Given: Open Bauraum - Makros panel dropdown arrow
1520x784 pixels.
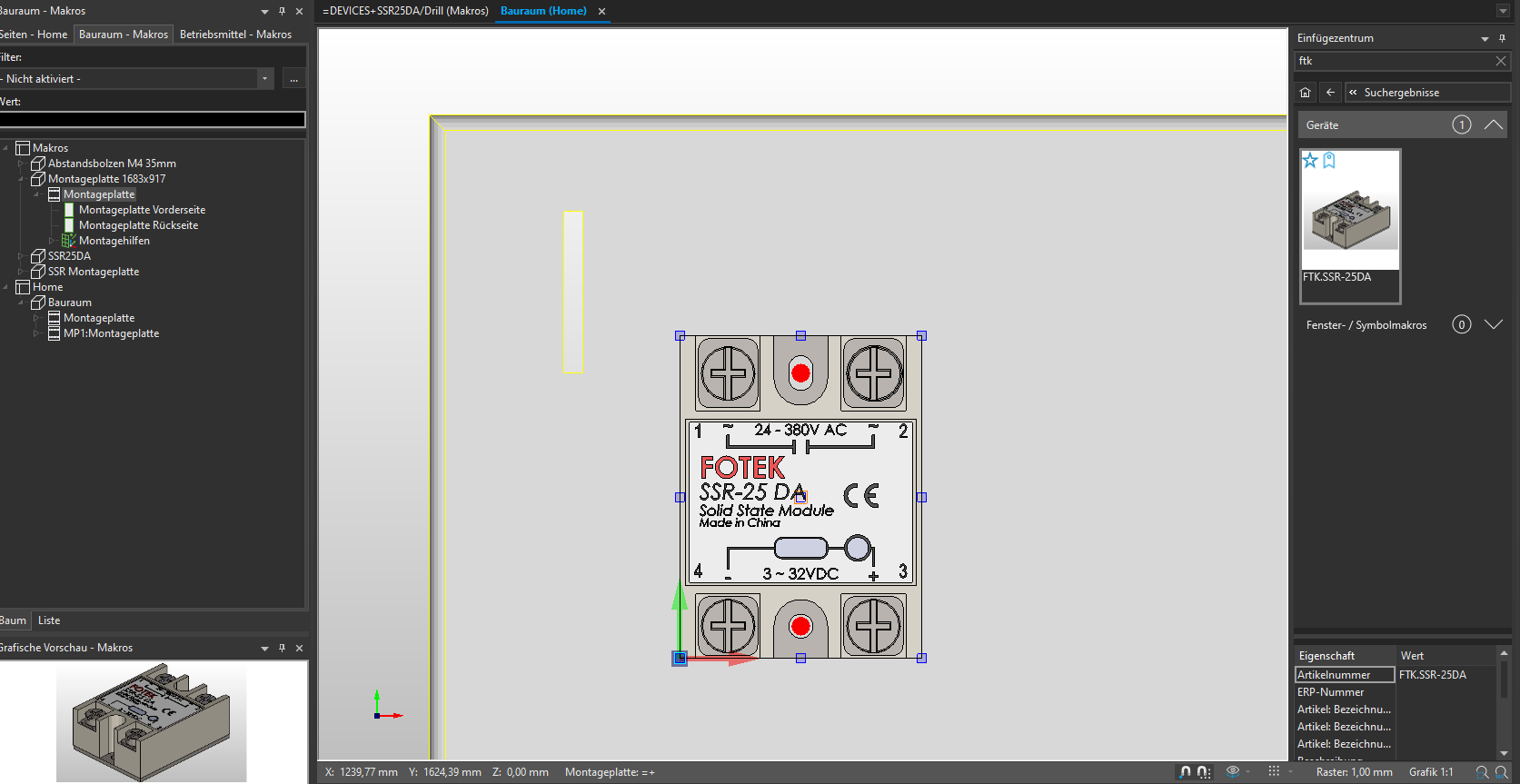Looking at the screenshot, I should point(264,12).
